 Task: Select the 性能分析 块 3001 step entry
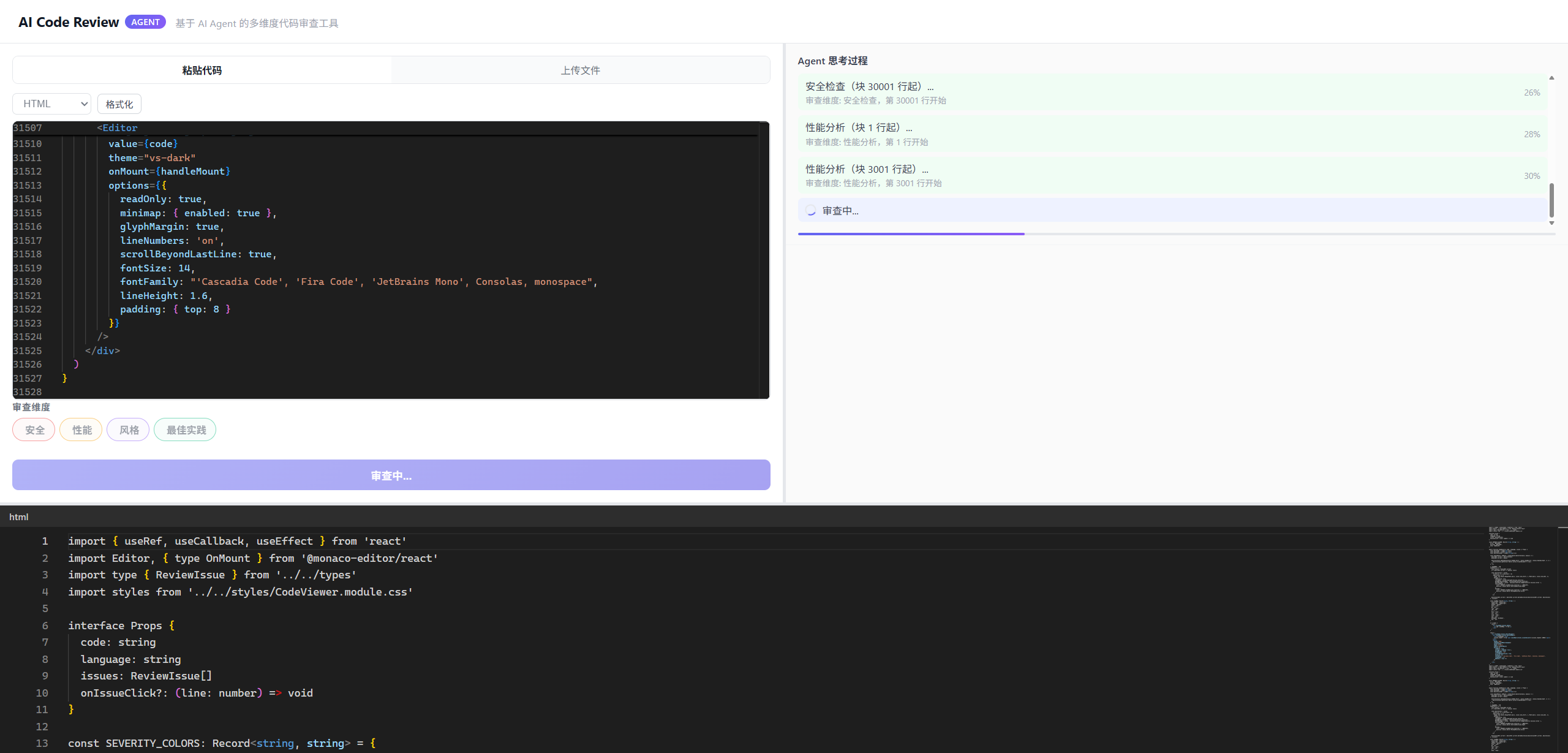[1172, 176]
